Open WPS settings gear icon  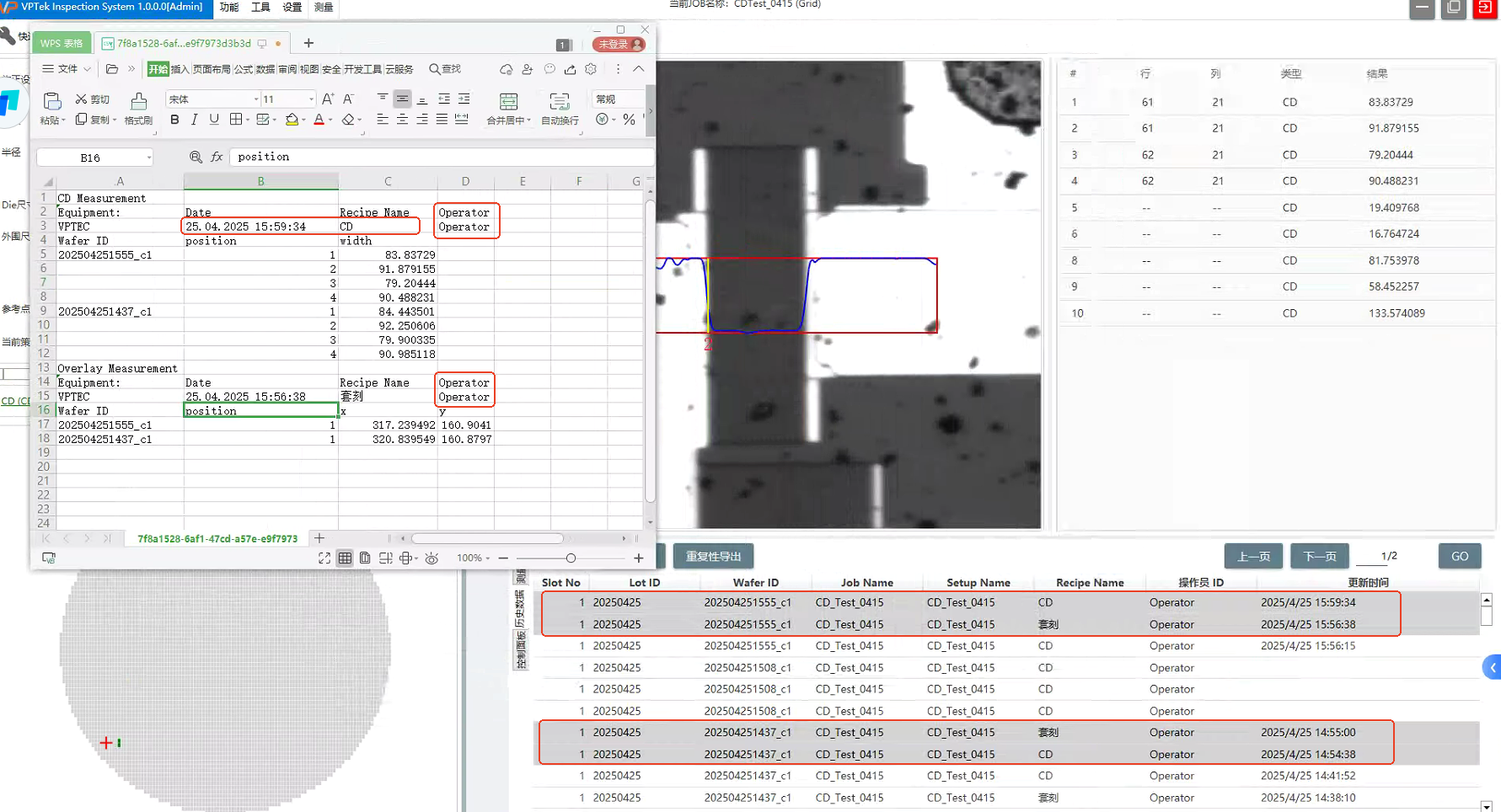(591, 69)
